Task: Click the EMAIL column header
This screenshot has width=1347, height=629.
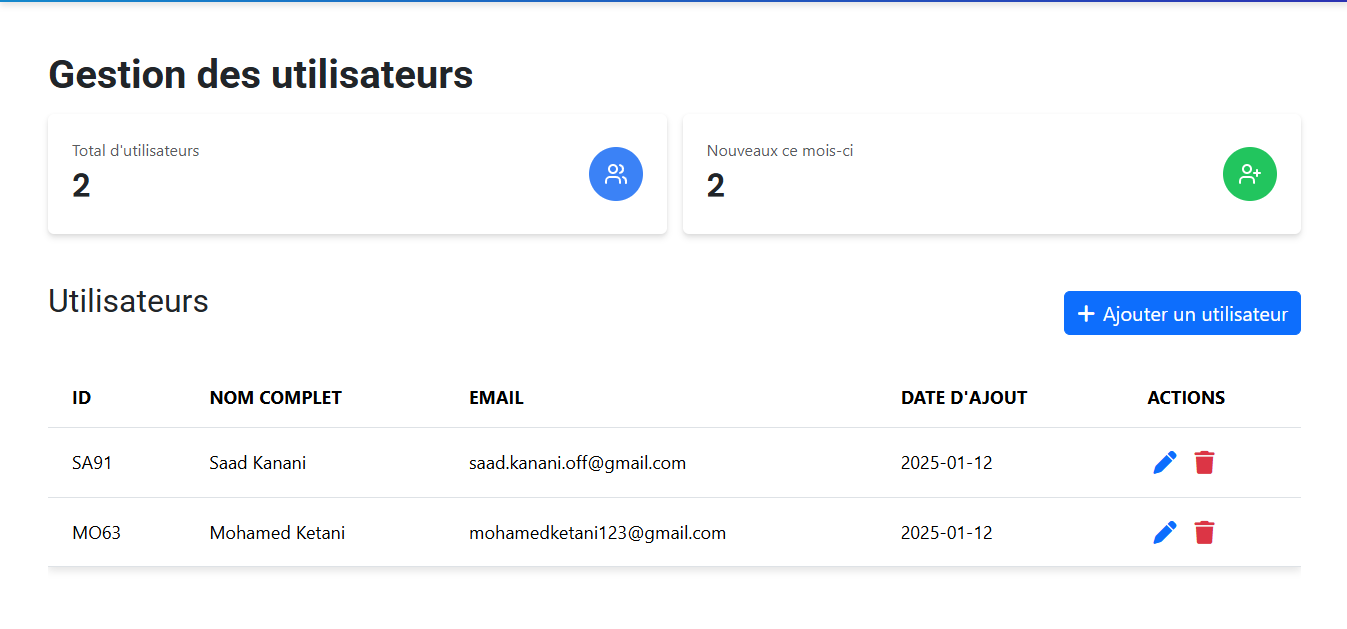Action: (x=496, y=397)
